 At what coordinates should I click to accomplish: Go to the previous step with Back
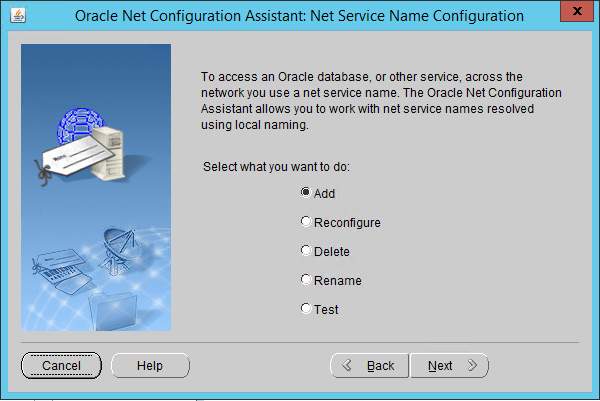[x=370, y=365]
